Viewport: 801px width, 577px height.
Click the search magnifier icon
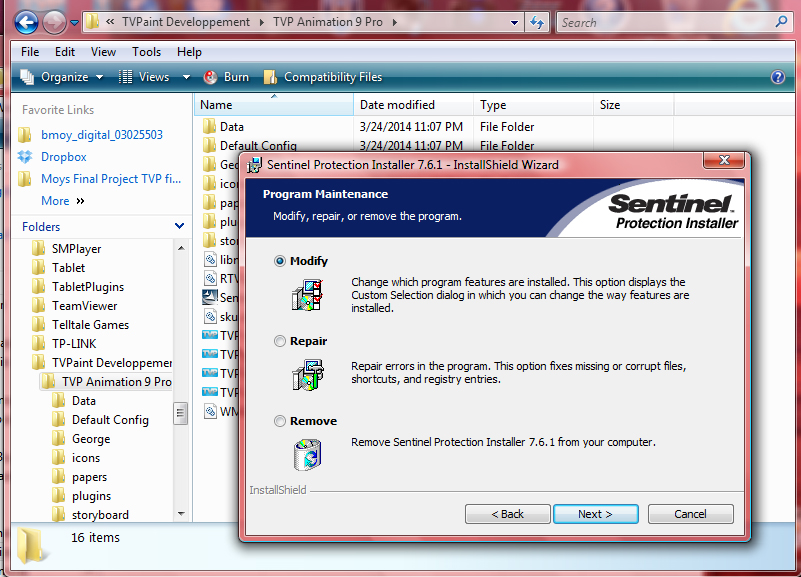tap(781, 22)
